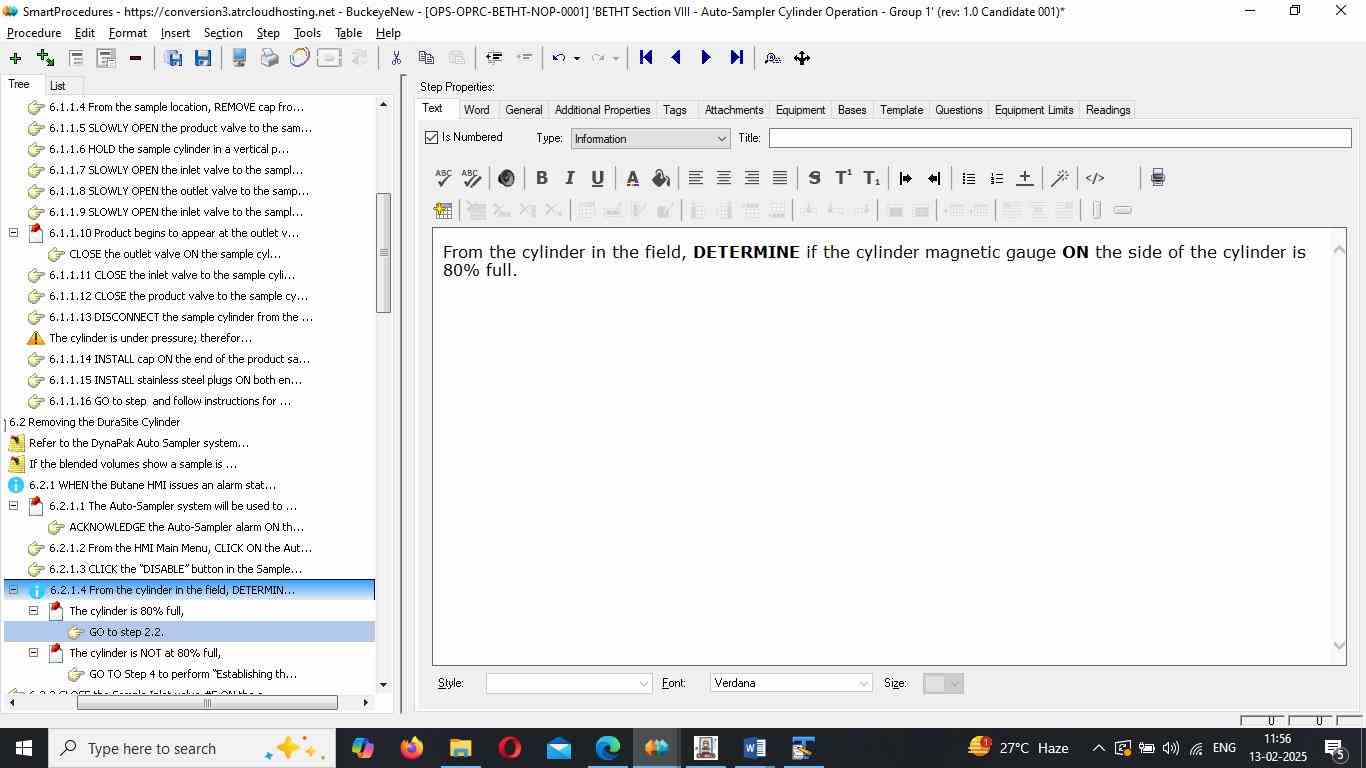The image size is (1366, 768).
Task: Click the four-way move arrows icon
Action: point(802,58)
